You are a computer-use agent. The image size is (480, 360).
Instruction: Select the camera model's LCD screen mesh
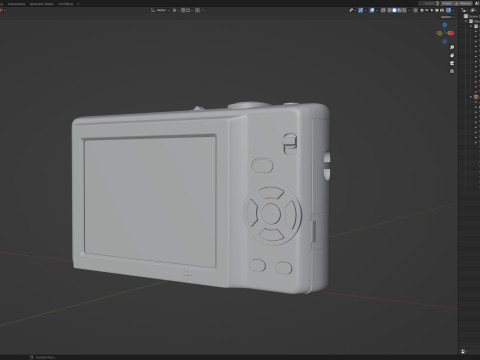[150, 202]
